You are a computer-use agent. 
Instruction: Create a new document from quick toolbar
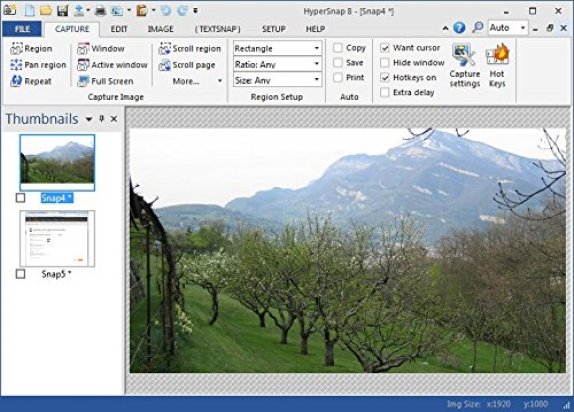(x=30, y=10)
